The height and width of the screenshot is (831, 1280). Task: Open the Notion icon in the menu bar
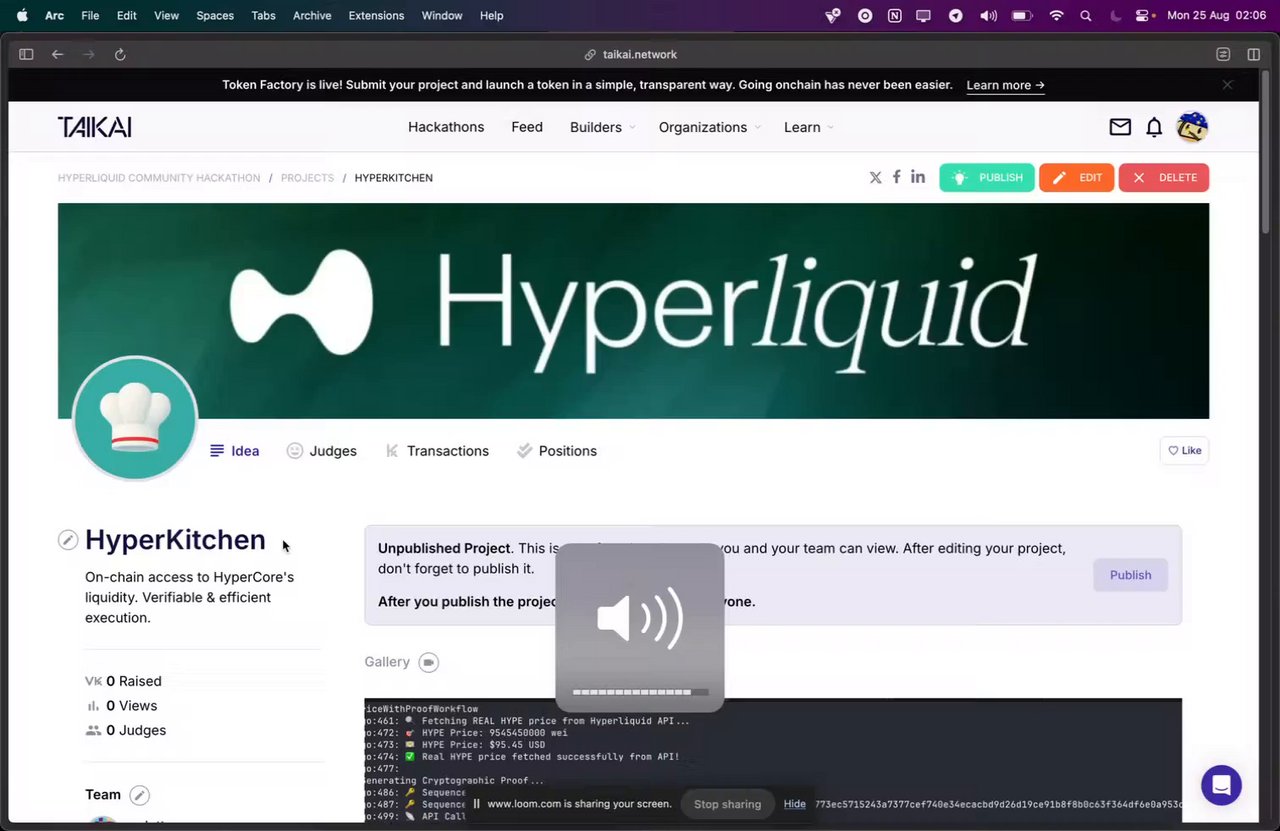pos(894,15)
